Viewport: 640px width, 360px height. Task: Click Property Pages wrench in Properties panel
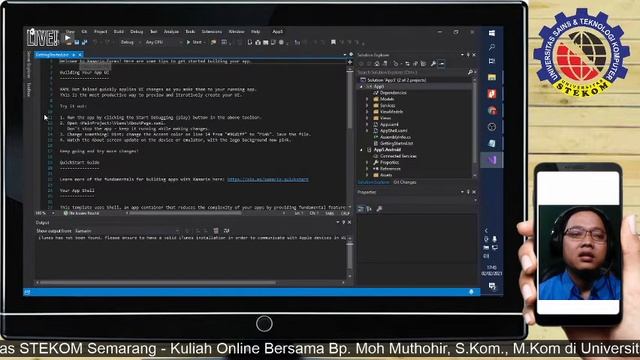tap(379, 209)
